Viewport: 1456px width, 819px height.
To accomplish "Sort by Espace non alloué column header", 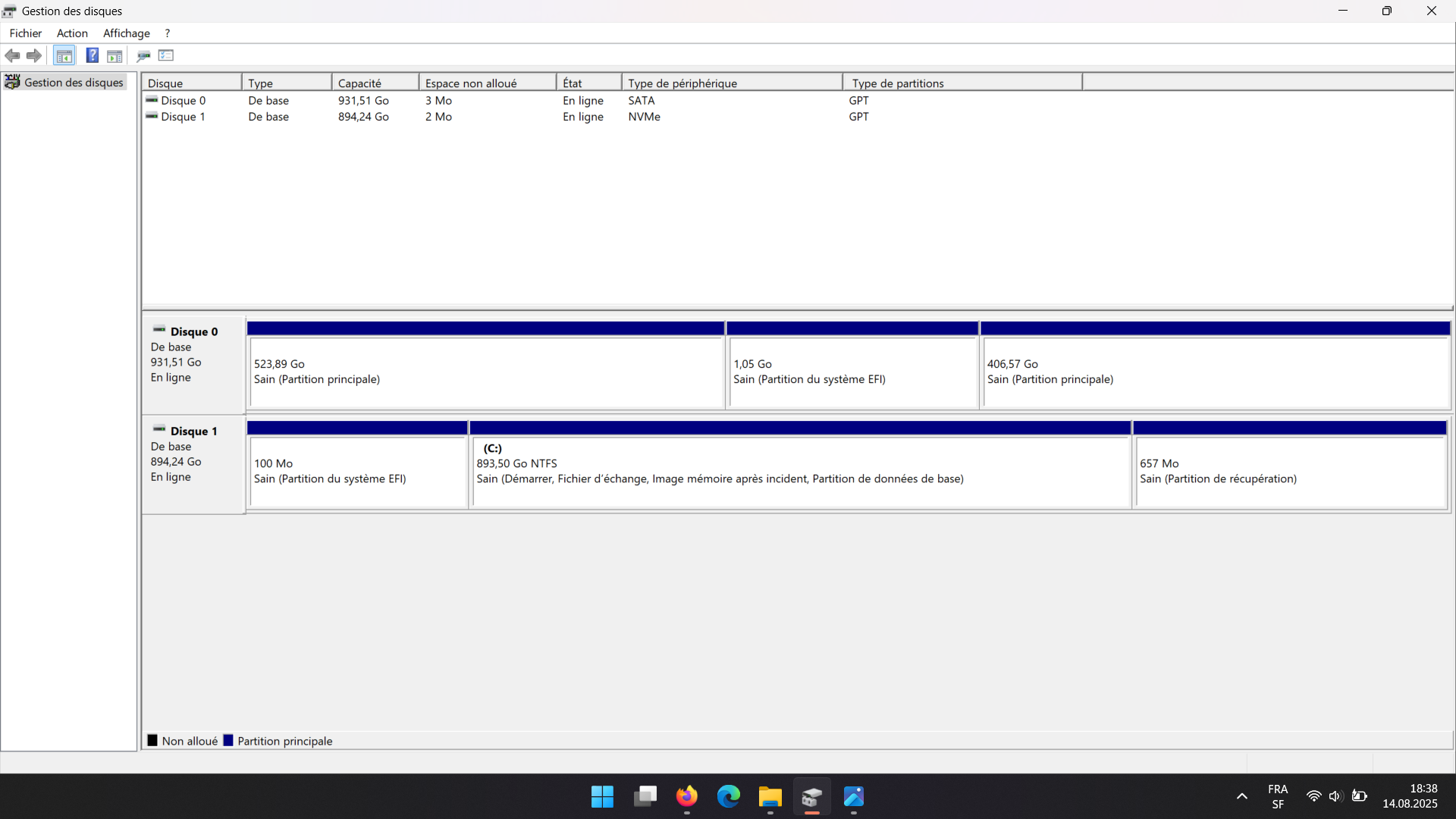I will (488, 83).
